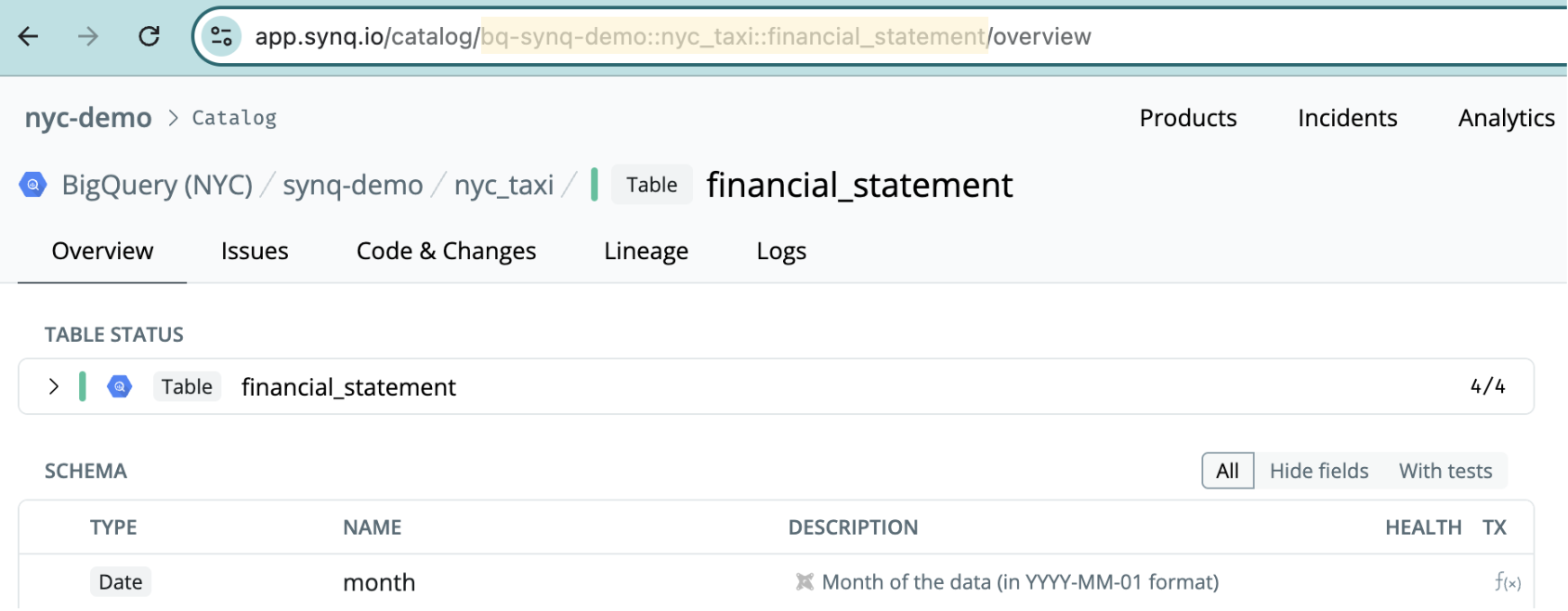The height and width of the screenshot is (611, 1568).
Task: Click financial_statement name in table status row
Action: (x=348, y=386)
